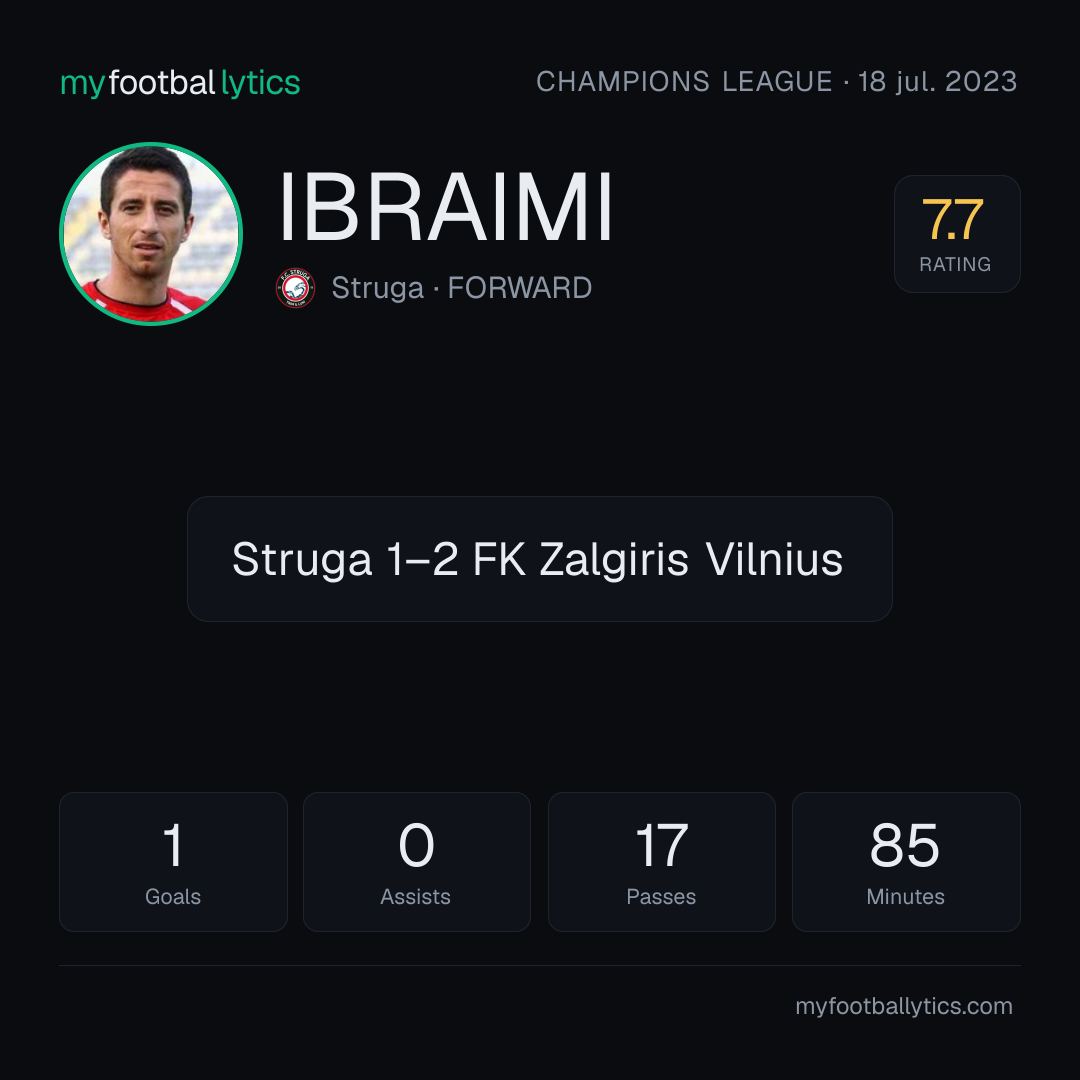Select the Goals stat card
The height and width of the screenshot is (1080, 1080).
click(173, 862)
